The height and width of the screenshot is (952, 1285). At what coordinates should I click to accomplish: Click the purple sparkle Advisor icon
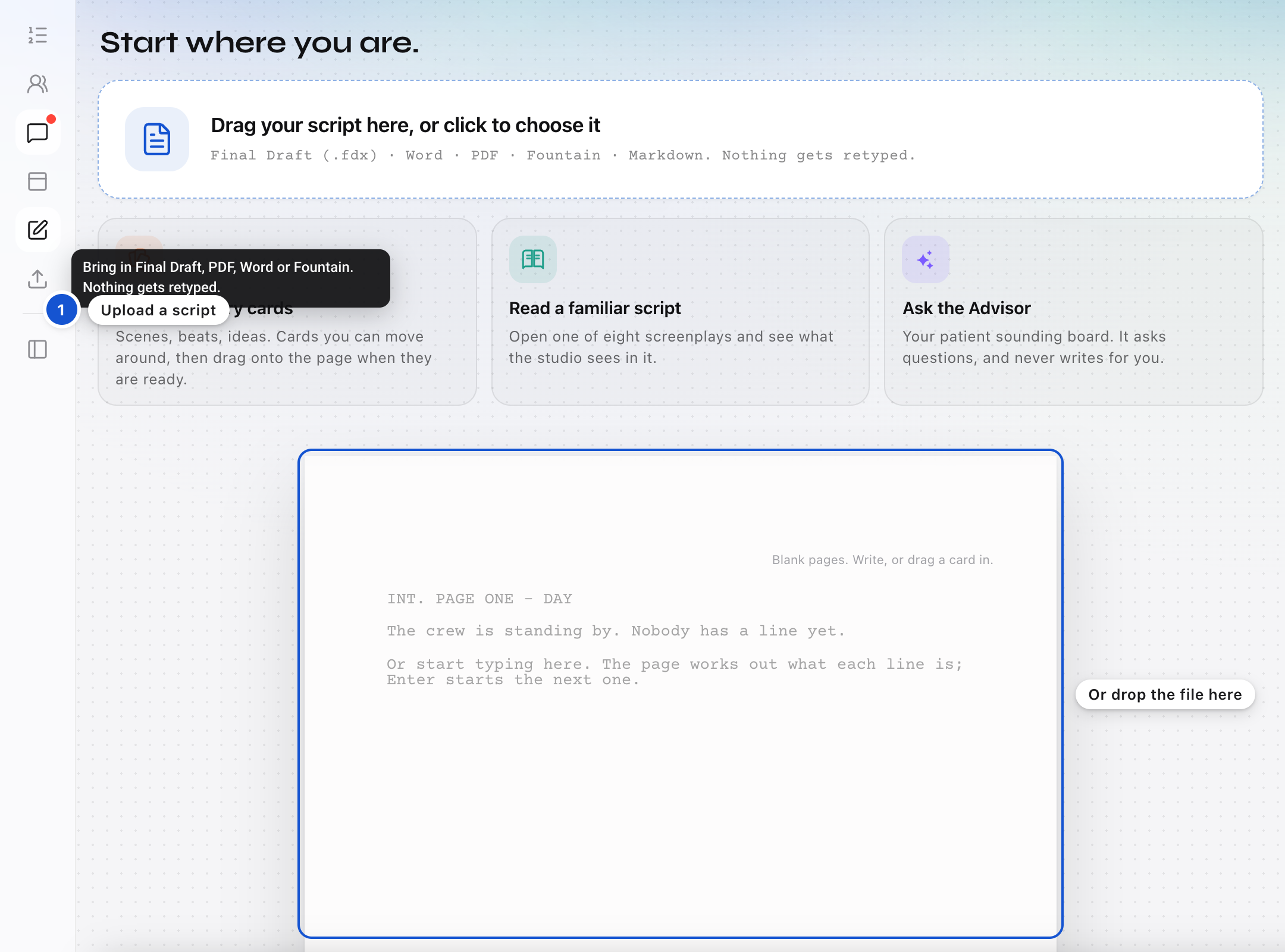[x=926, y=259]
